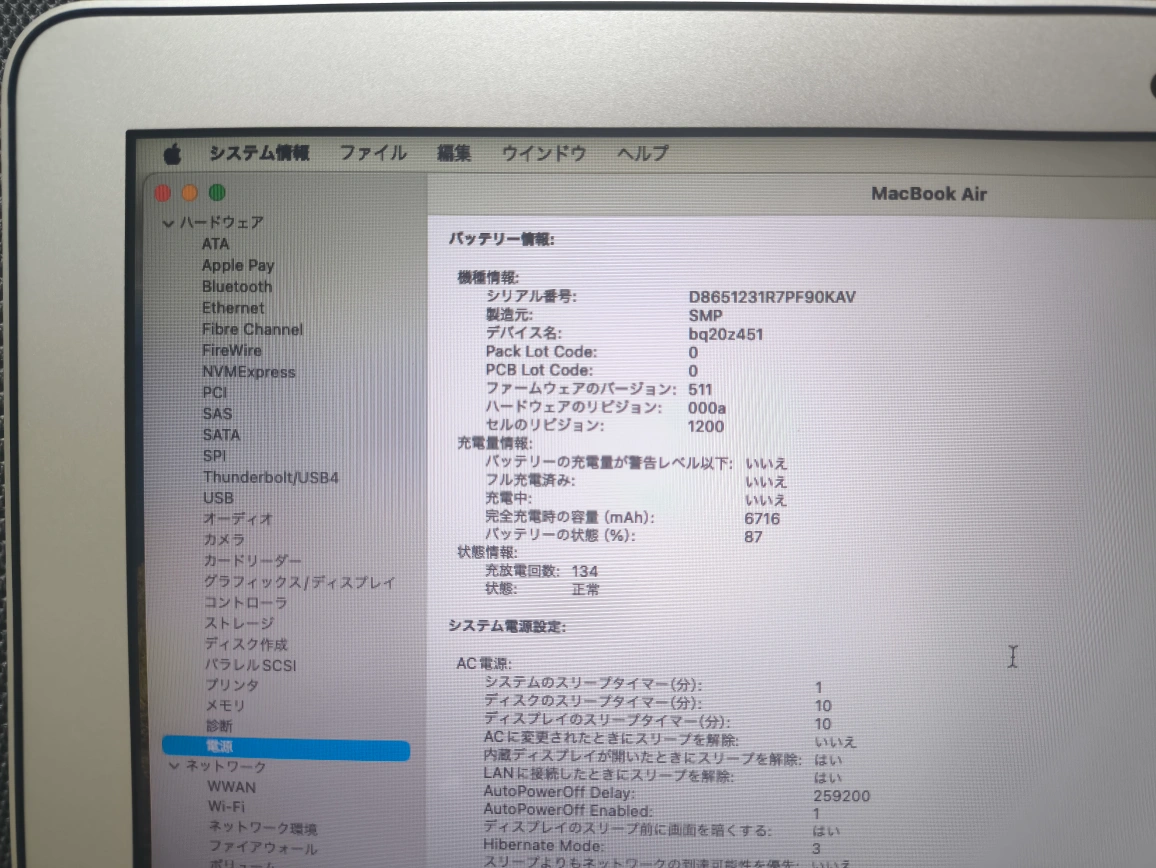
Task: Select USB in the sidebar
Action: click(218, 499)
